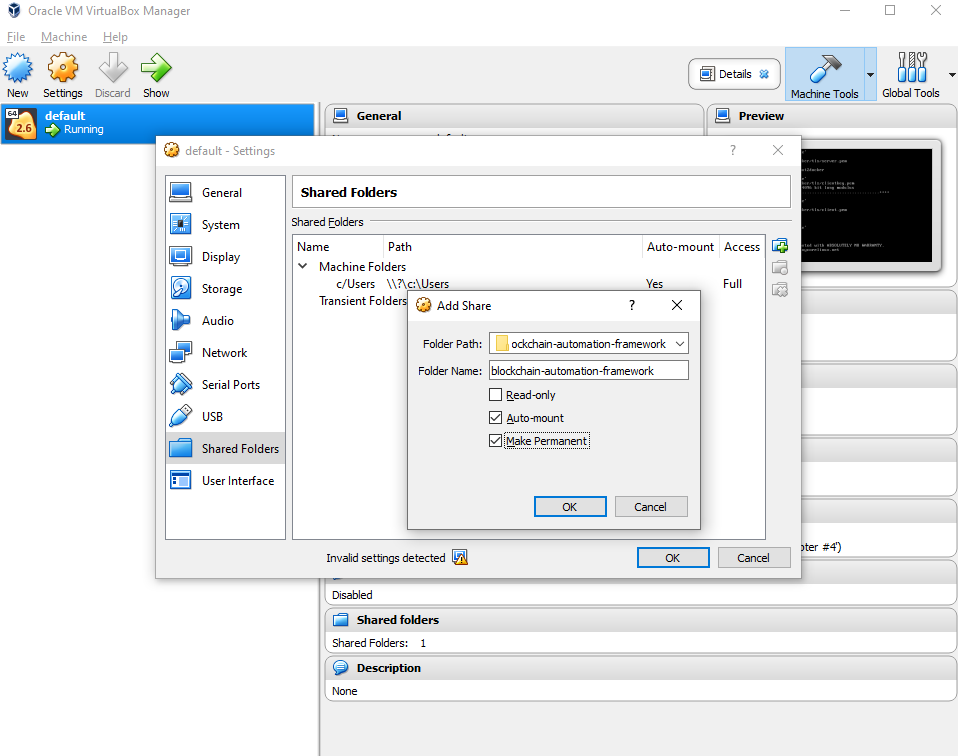This screenshot has height=756, width=958.
Task: Click Settings dialog help question mark
Action: tap(733, 150)
